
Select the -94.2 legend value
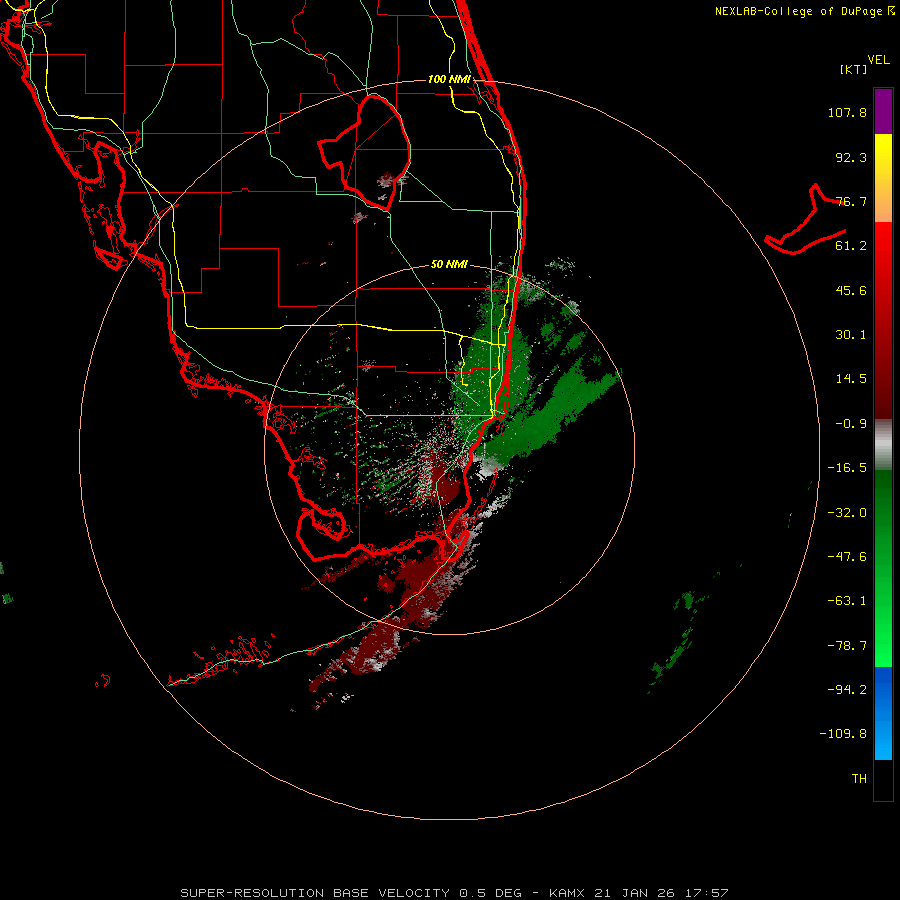click(847, 690)
